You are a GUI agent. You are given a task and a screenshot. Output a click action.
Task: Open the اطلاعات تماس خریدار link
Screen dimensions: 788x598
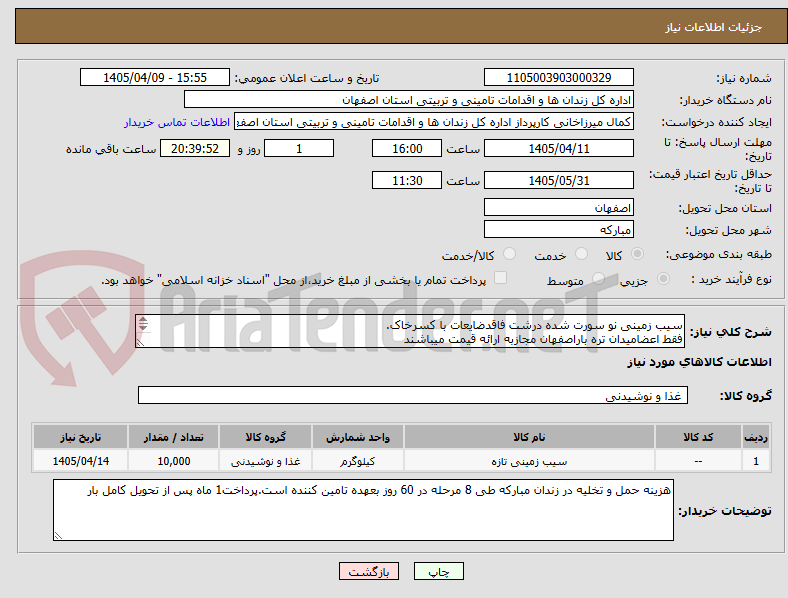coord(177,122)
